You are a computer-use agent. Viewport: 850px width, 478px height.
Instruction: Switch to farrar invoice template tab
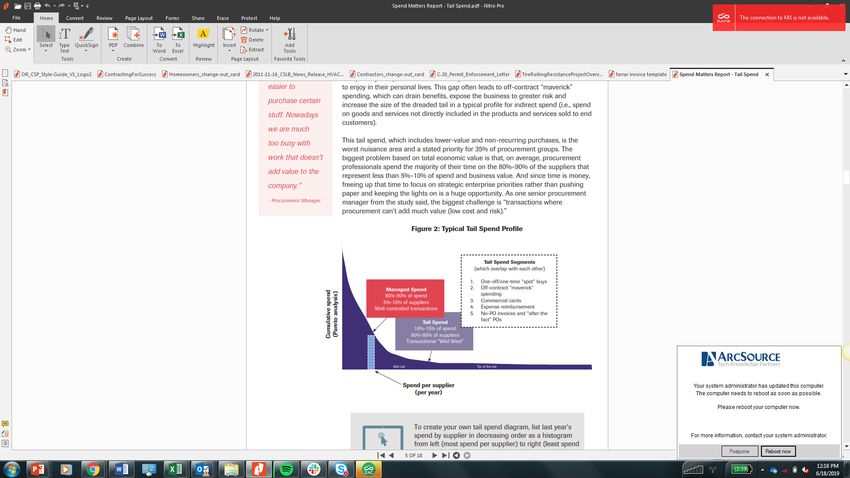638,74
